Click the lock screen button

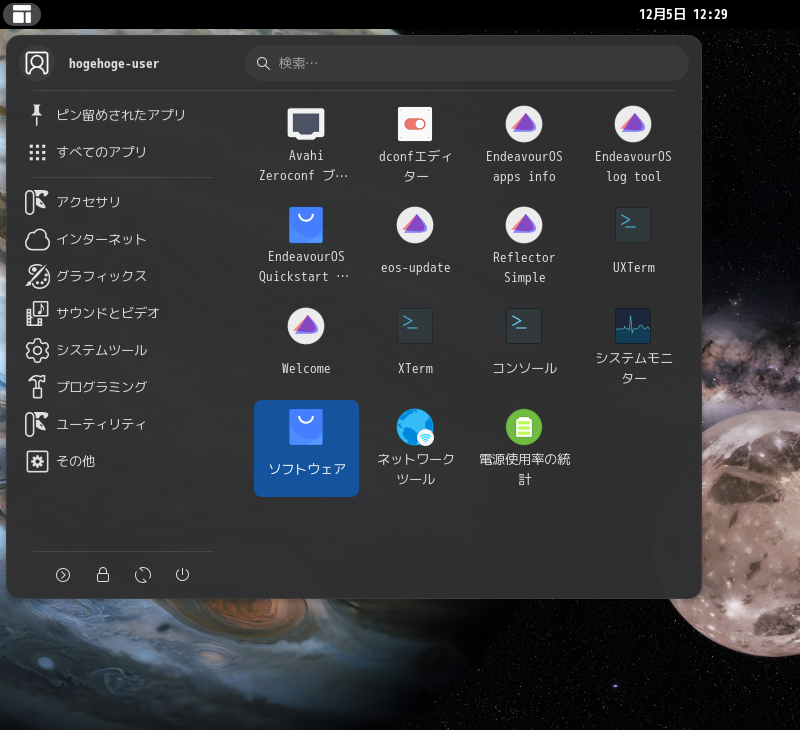pyautogui.click(x=102, y=575)
